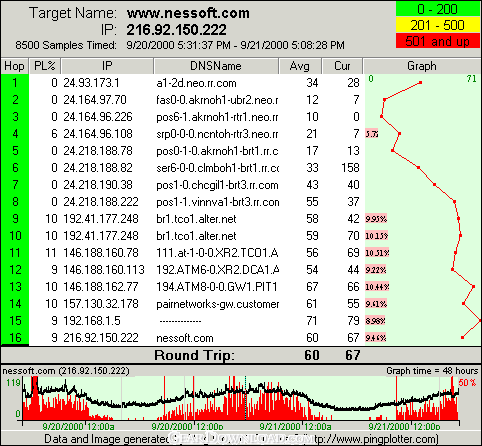Click the 9/20/2000 12:00p timeline marker
Screen dimensions: 482x446
click(x=187, y=427)
